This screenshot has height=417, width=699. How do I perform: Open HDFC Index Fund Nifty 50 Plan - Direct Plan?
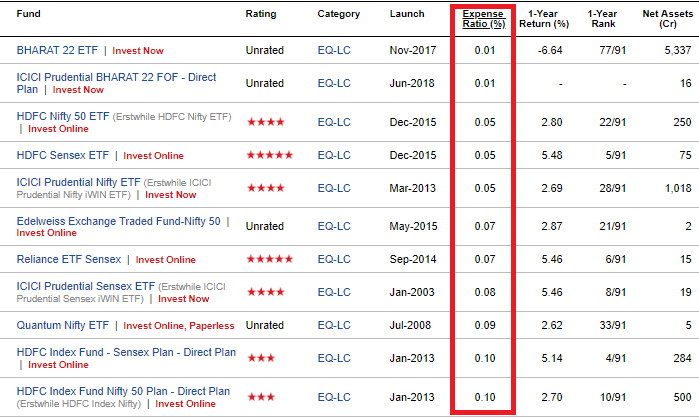(123, 391)
